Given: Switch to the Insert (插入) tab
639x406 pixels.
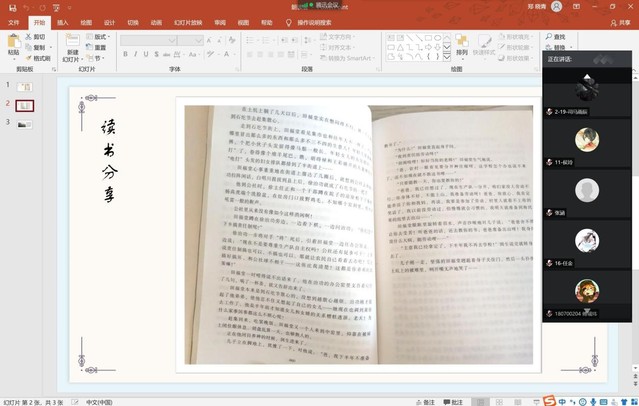Looking at the screenshot, I should [x=63, y=21].
